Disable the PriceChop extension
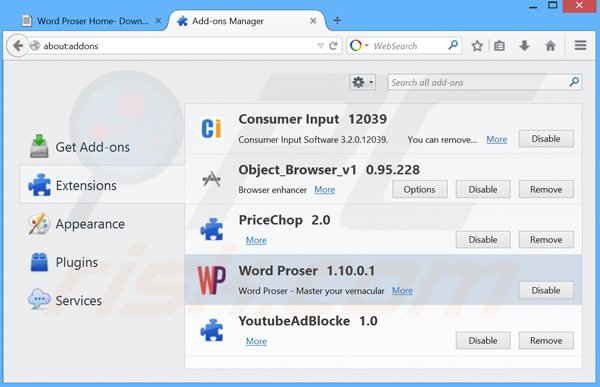 point(483,240)
